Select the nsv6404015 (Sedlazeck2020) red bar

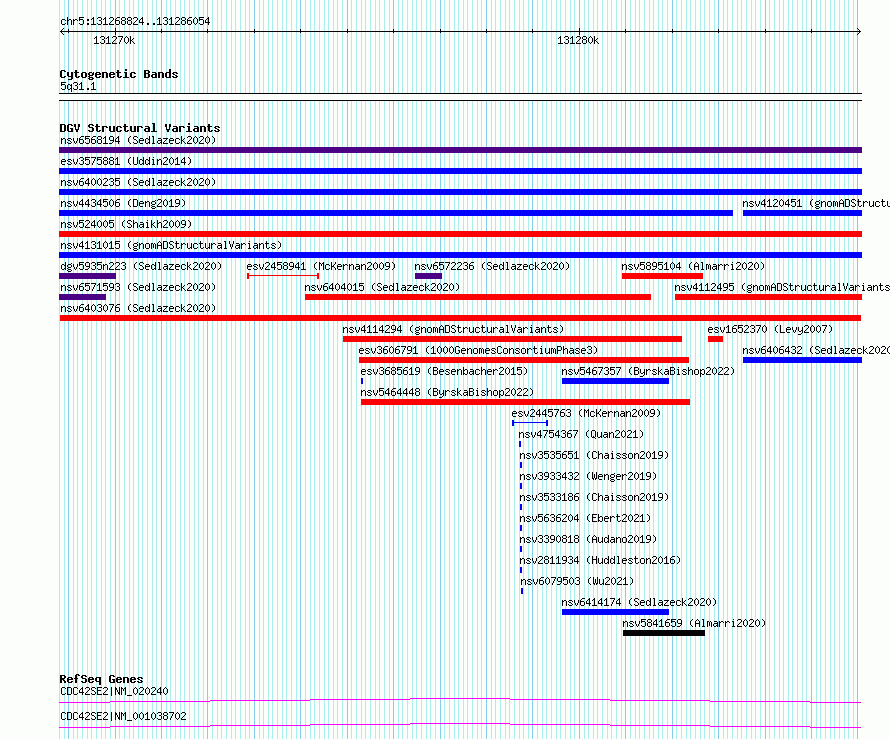(478, 297)
